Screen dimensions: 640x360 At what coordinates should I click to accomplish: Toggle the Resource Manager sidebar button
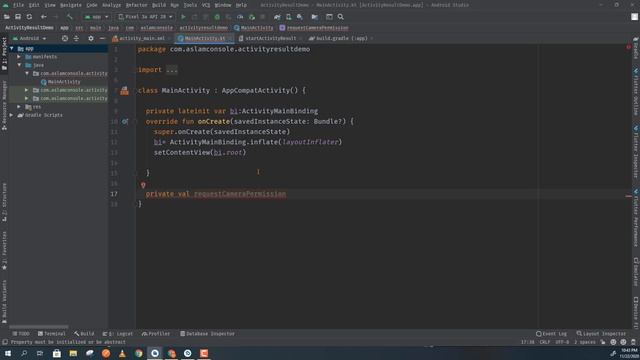[x=4, y=105]
